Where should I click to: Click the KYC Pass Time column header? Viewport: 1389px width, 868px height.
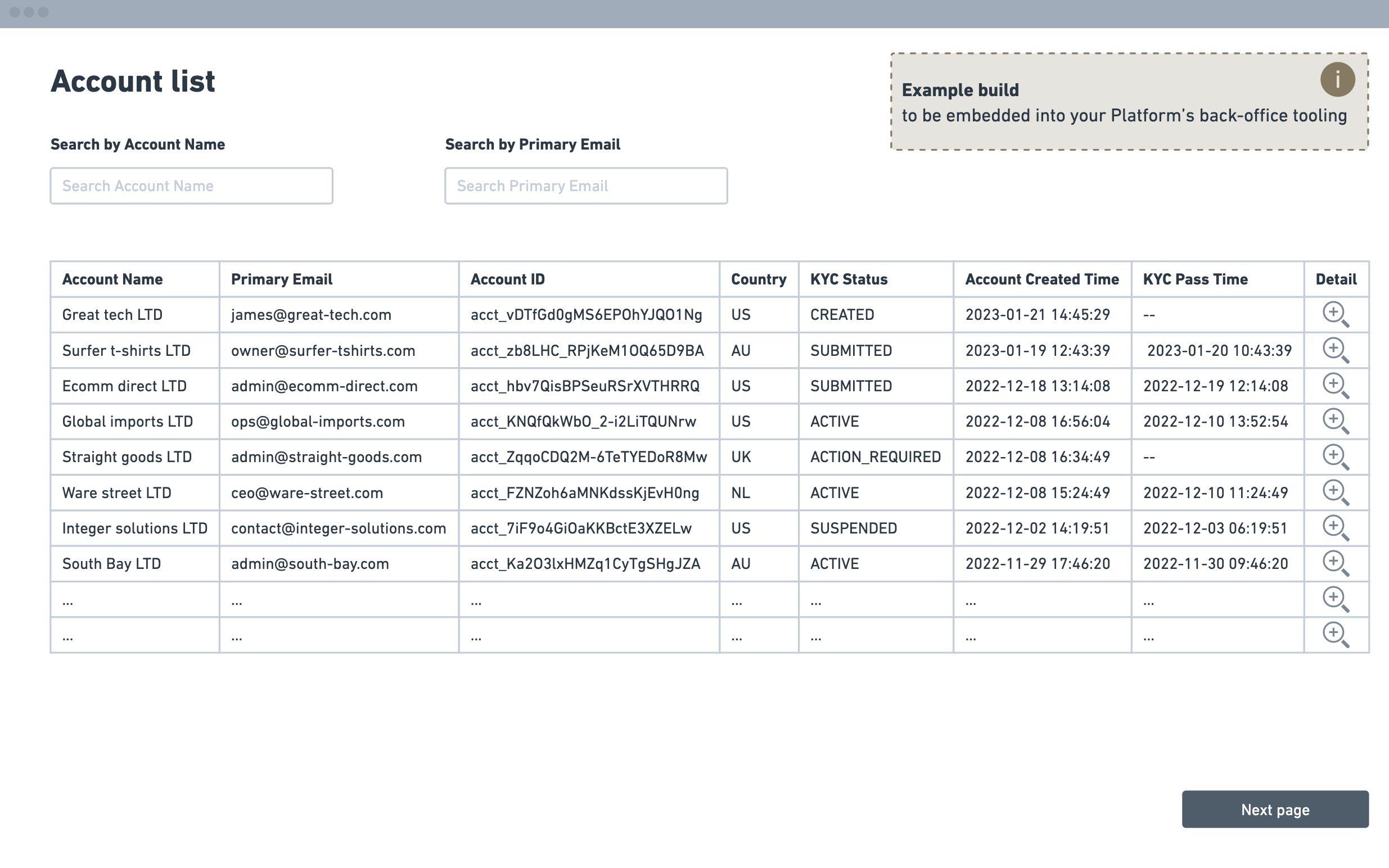click(1195, 279)
